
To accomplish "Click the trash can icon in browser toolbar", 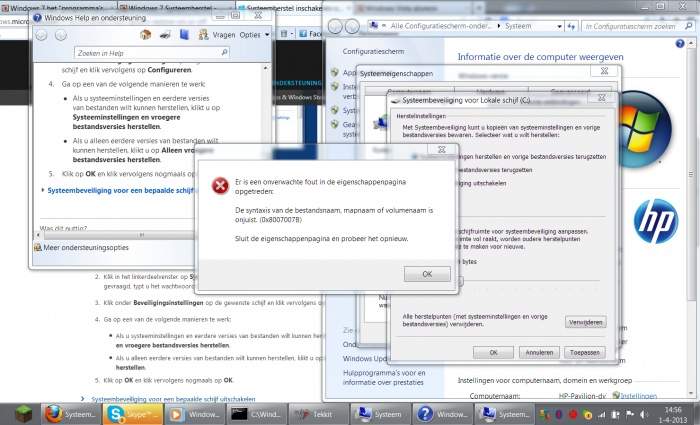I will (x=284, y=33).
